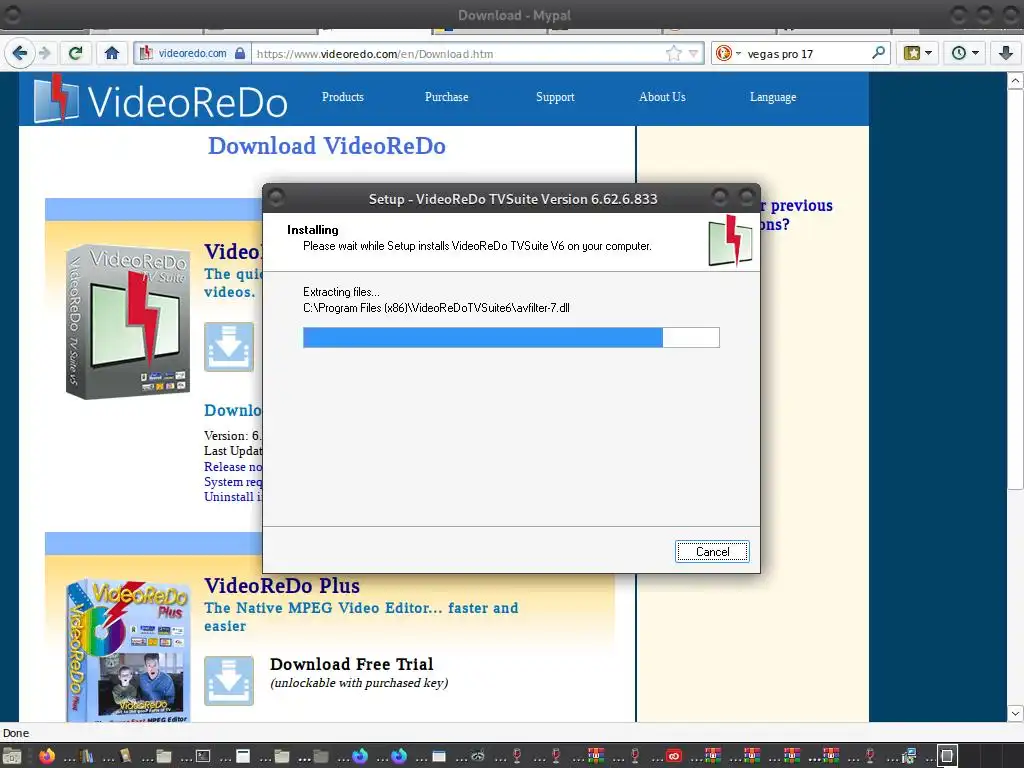The height and width of the screenshot is (768, 1024).
Task: Click the terminal icon in the taskbar
Action: click(x=203, y=756)
